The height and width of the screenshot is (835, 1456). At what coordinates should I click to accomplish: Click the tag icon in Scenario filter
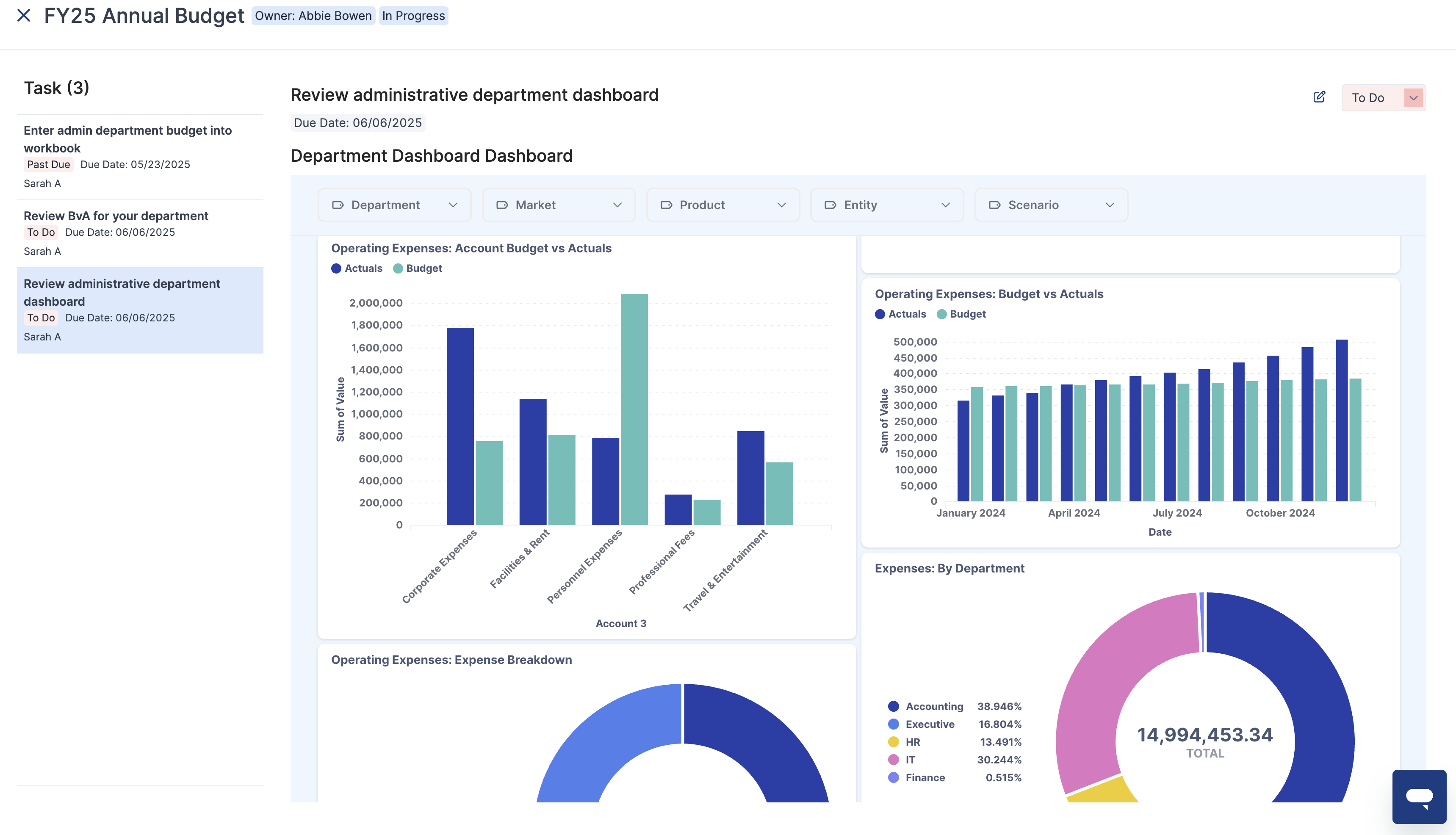click(995, 205)
